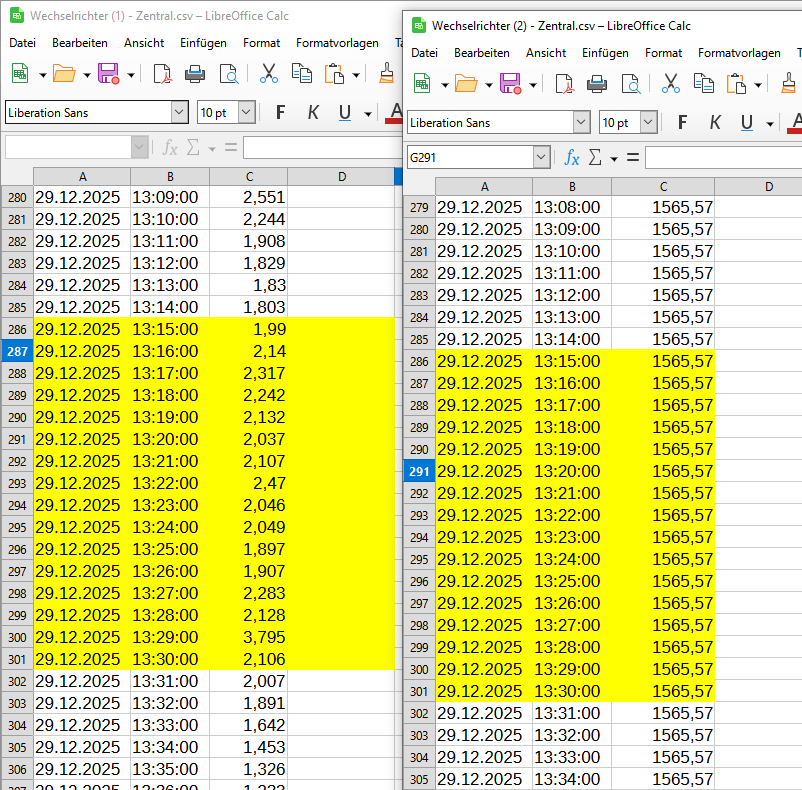Expand font name dropdown in Wechselrichter (2) window
The width and height of the screenshot is (802, 790).
[581, 123]
